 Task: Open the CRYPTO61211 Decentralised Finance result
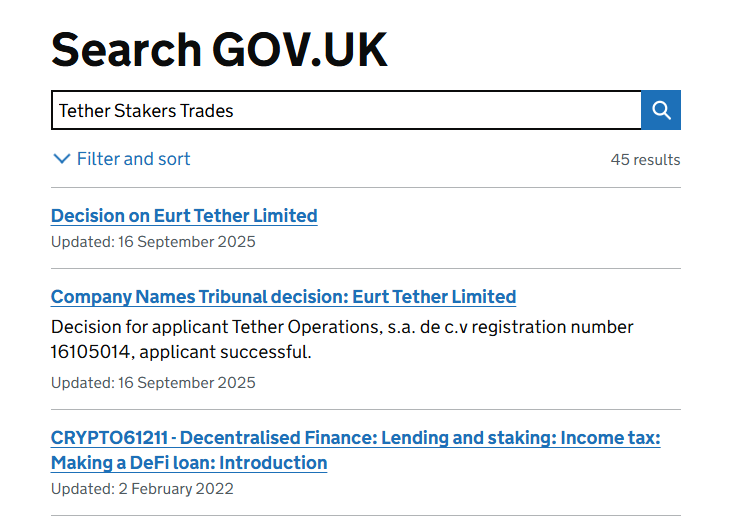[x=355, y=438]
